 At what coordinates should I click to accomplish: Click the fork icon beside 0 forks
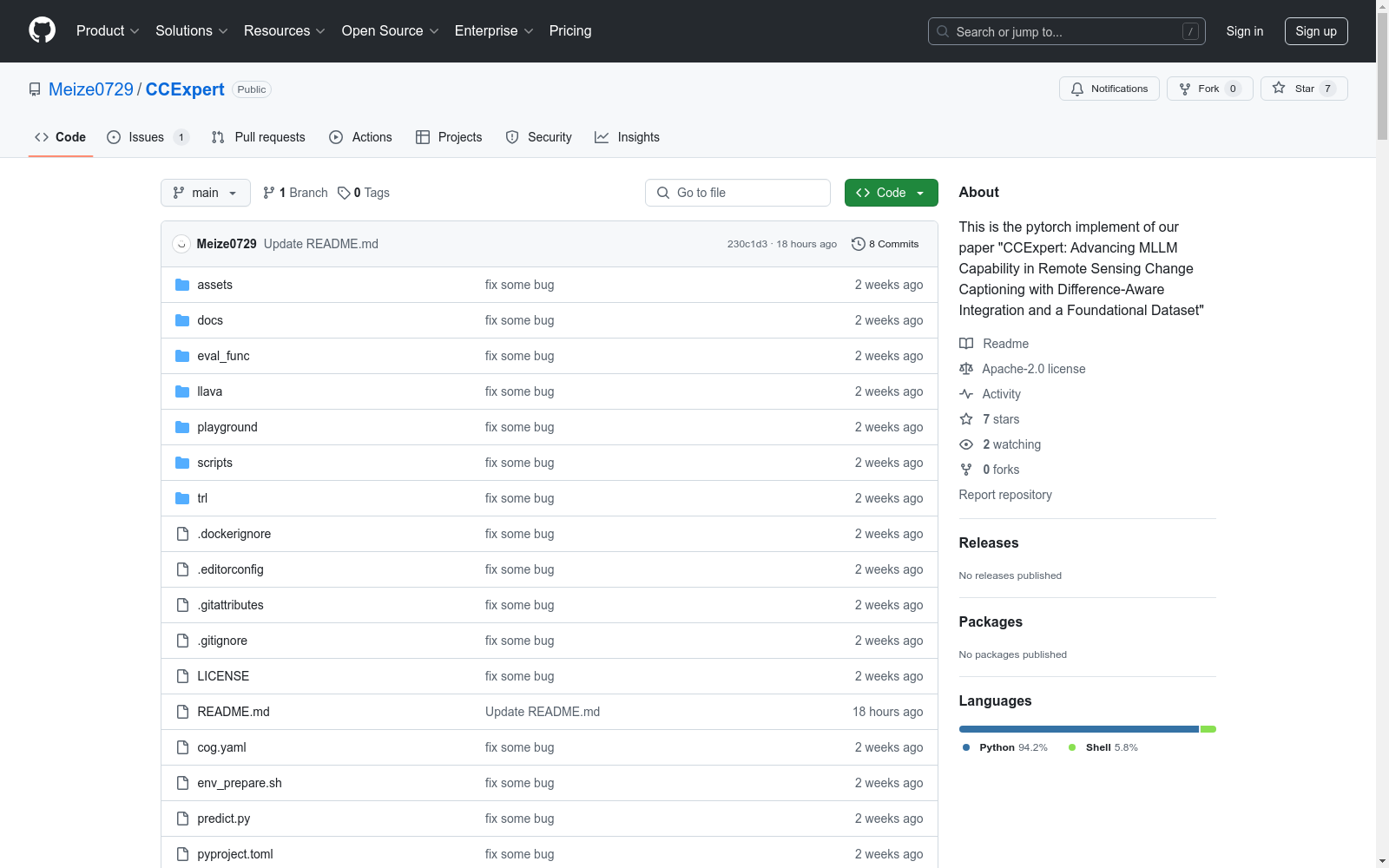click(x=966, y=470)
